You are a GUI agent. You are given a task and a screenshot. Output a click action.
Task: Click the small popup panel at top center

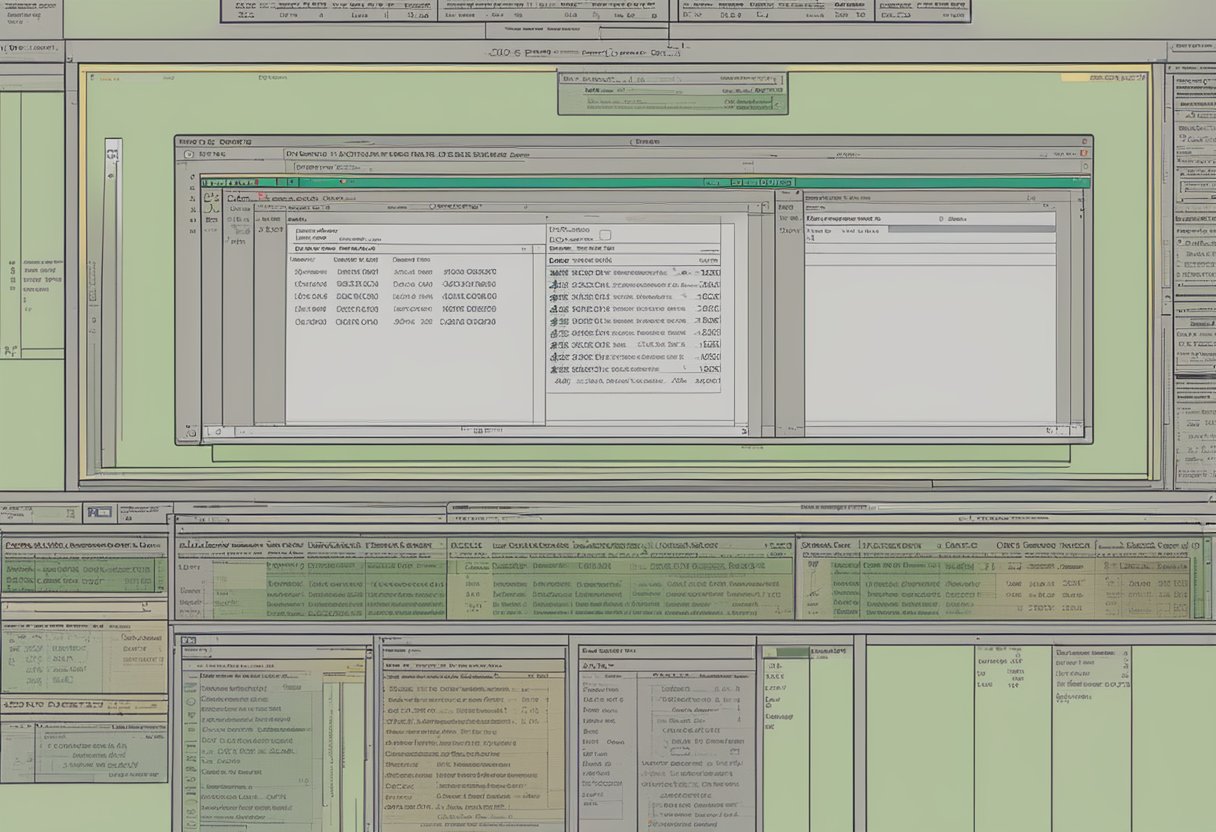(672, 92)
